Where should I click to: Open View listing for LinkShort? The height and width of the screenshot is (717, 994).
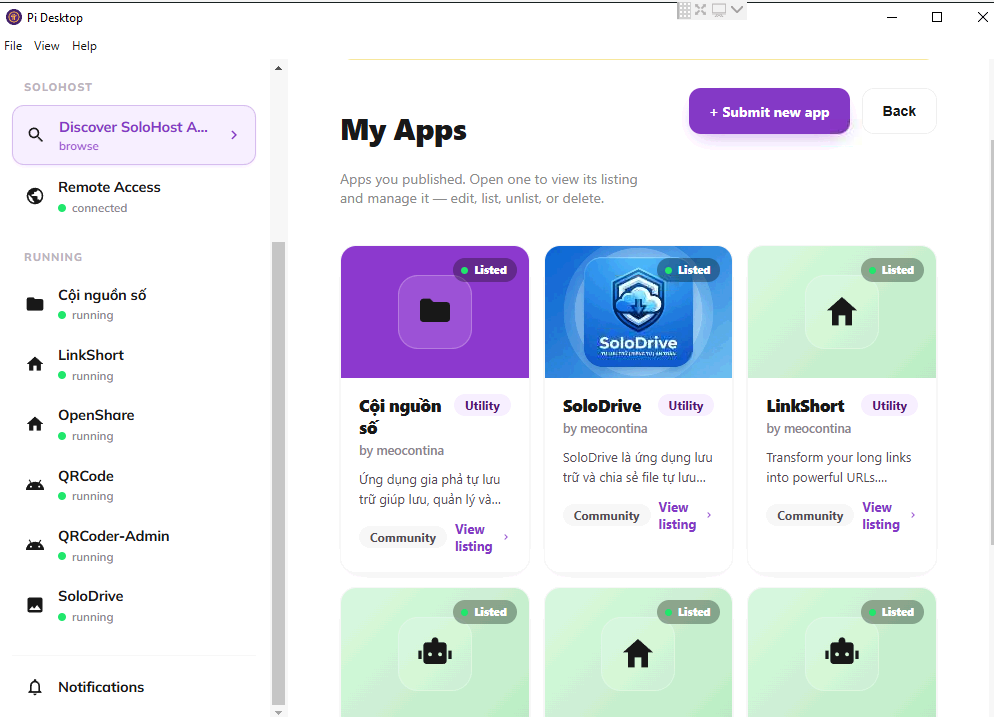(x=881, y=515)
